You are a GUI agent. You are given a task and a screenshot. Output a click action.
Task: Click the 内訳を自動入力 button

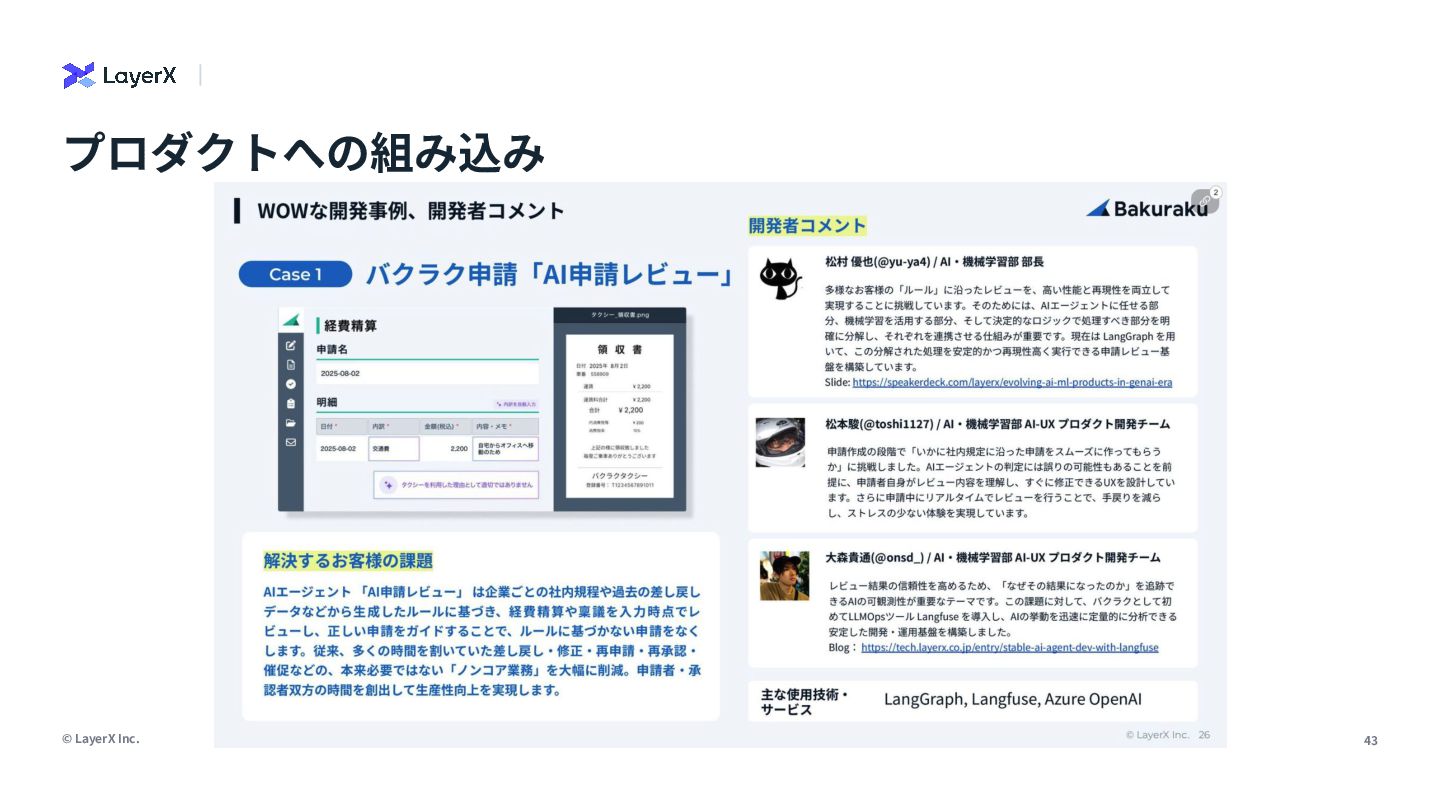pos(515,404)
